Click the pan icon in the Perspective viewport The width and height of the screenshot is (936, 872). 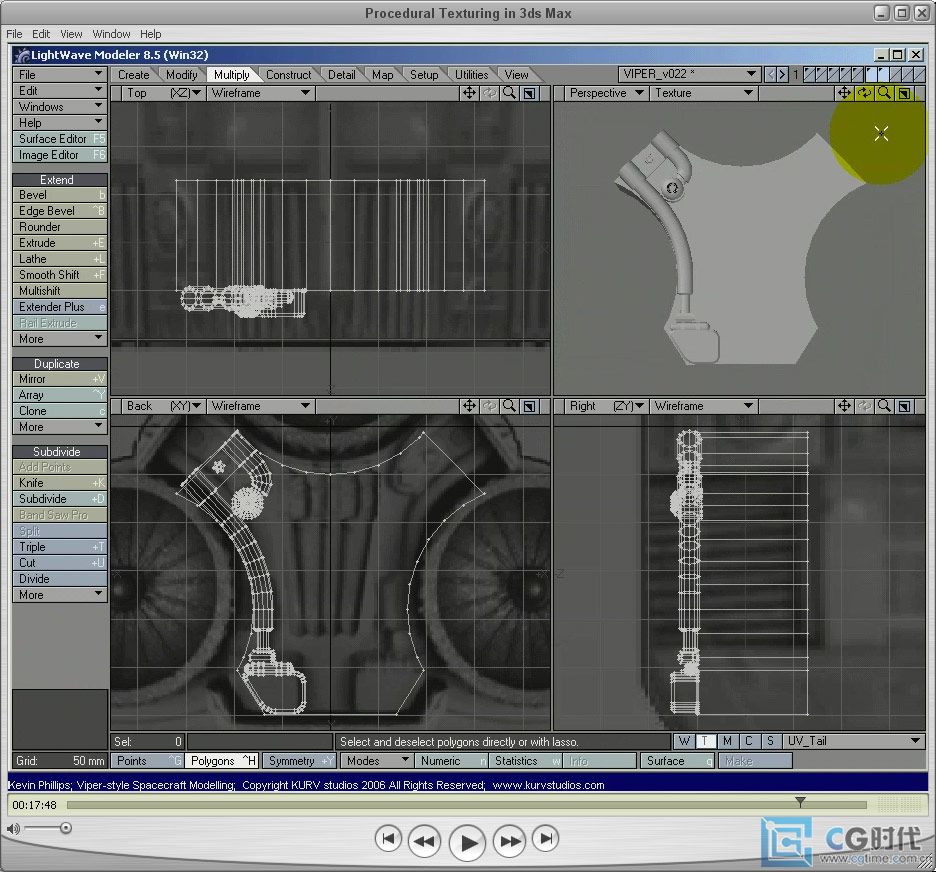(x=844, y=93)
